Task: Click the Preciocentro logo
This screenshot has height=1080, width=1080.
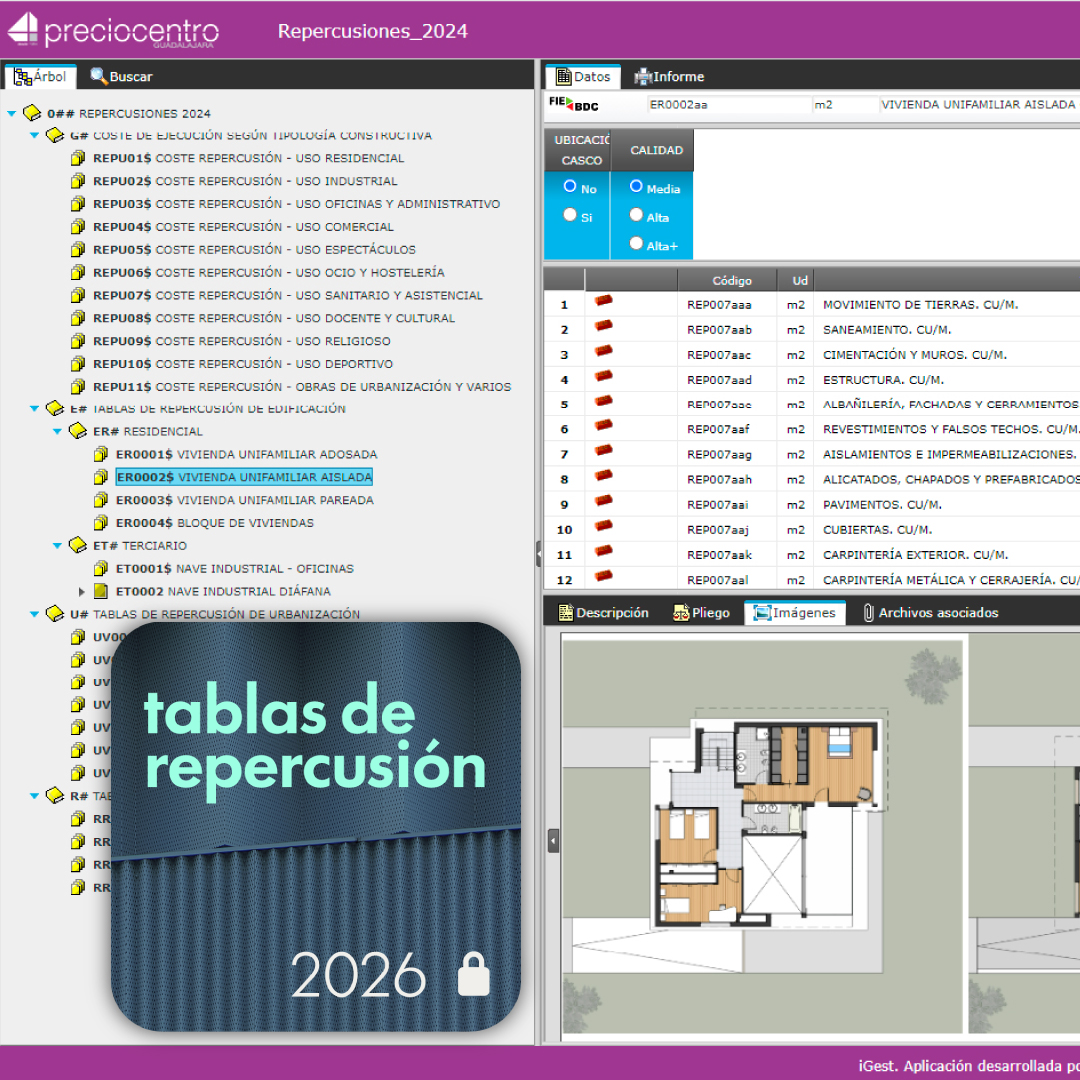Action: 112,30
